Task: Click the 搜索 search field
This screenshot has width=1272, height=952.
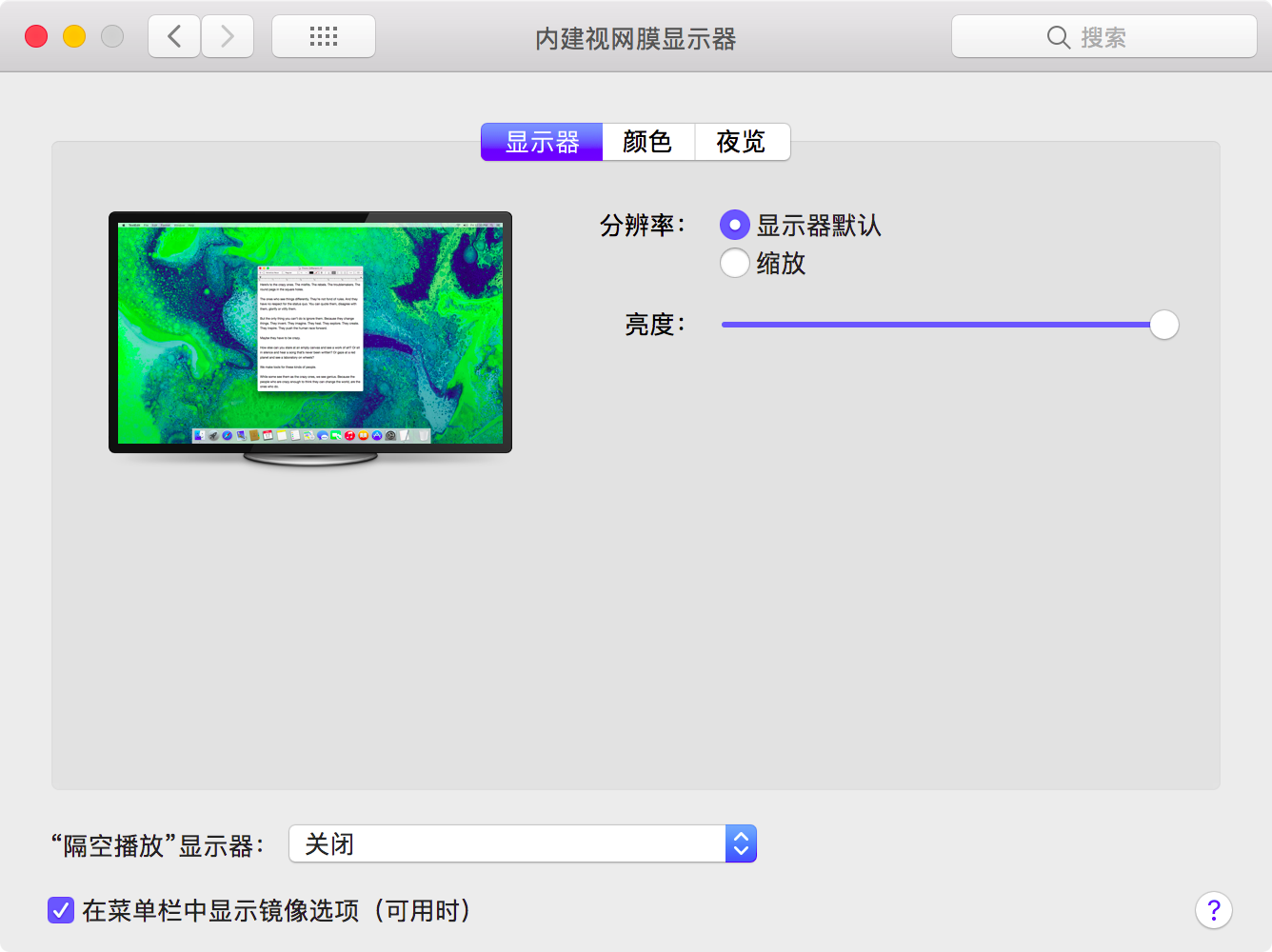Action: click(x=1104, y=37)
